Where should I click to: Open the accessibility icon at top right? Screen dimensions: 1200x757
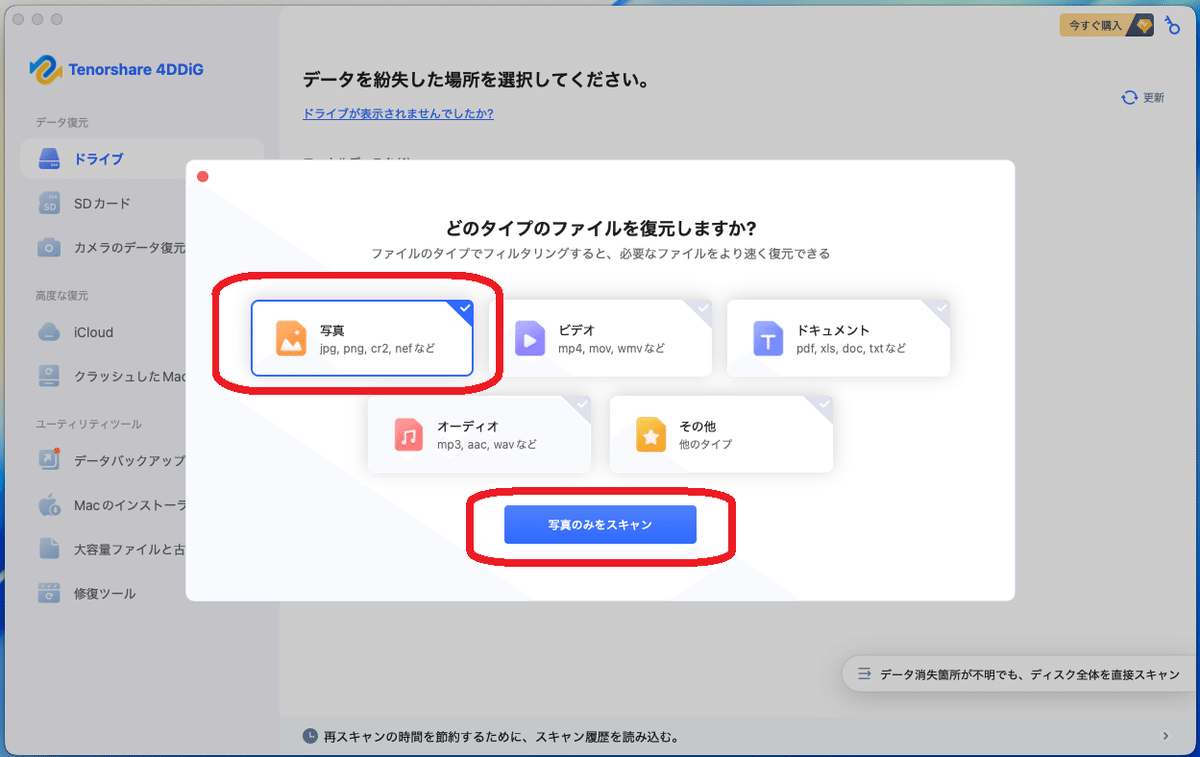1172,25
